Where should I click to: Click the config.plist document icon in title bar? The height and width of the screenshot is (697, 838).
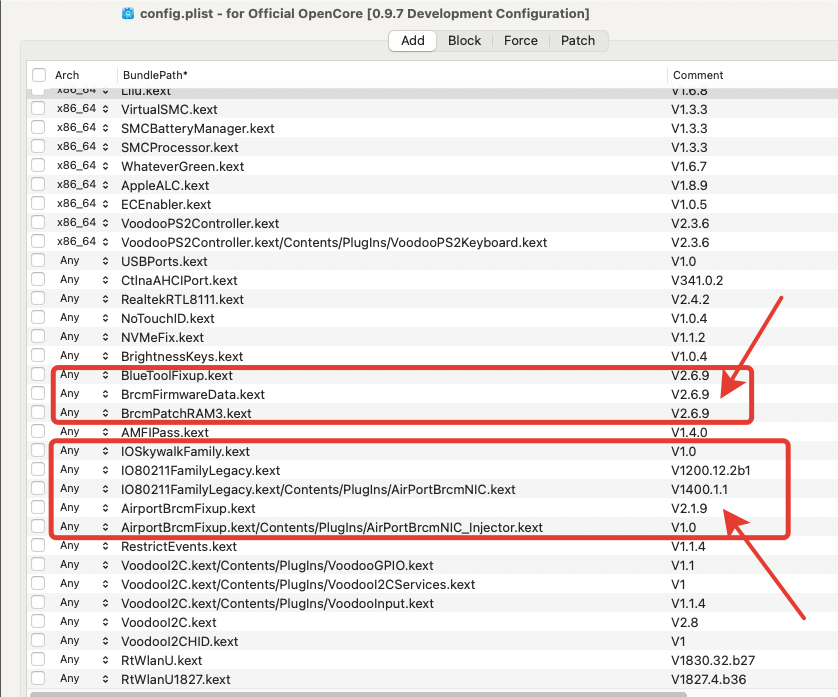127,14
